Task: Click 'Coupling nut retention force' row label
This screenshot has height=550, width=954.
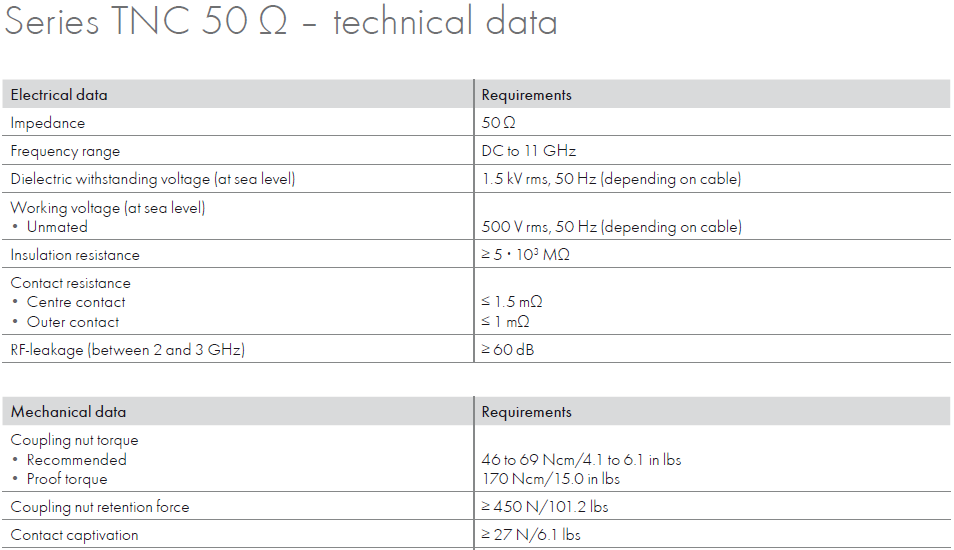Action: (100, 507)
